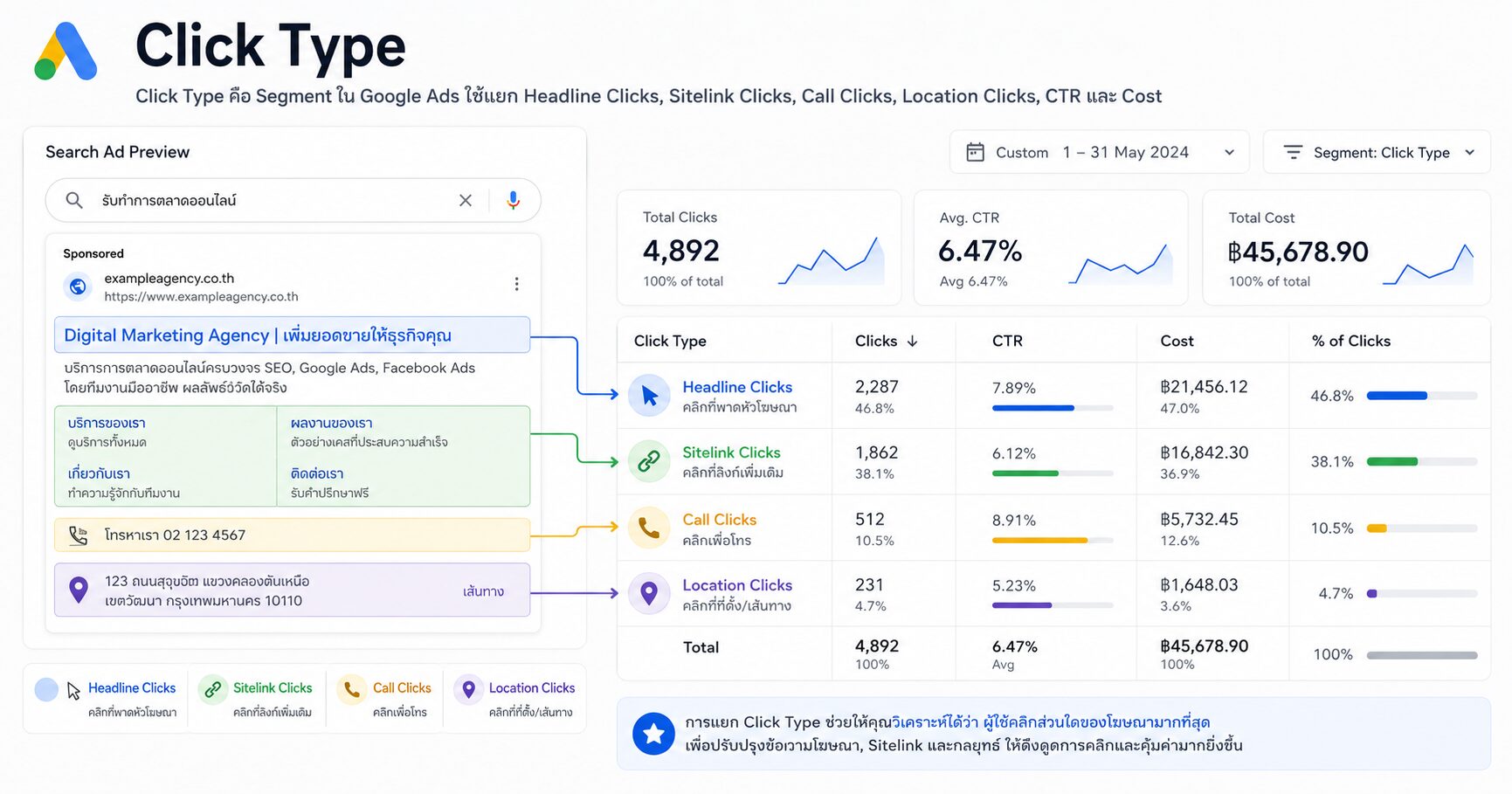This screenshot has width=1512, height=794.
Task: Click the Click Type column header
Action: 670,342
